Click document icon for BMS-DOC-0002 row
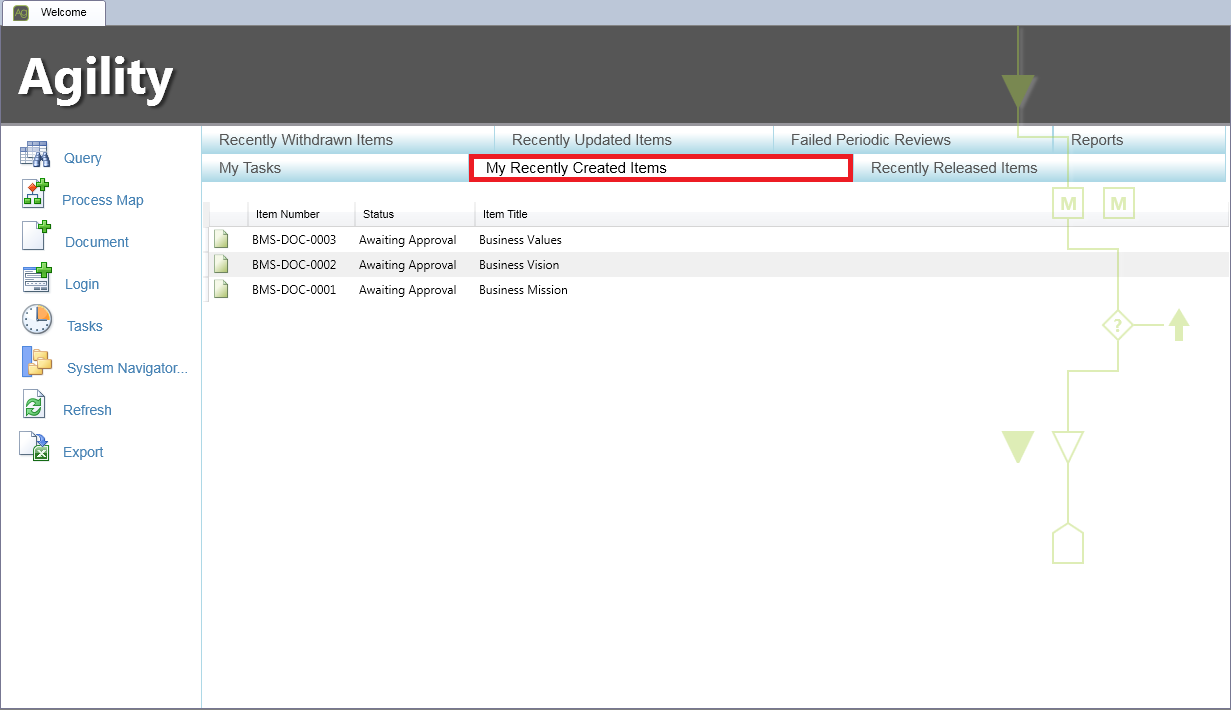This screenshot has width=1231, height=710. click(221, 265)
